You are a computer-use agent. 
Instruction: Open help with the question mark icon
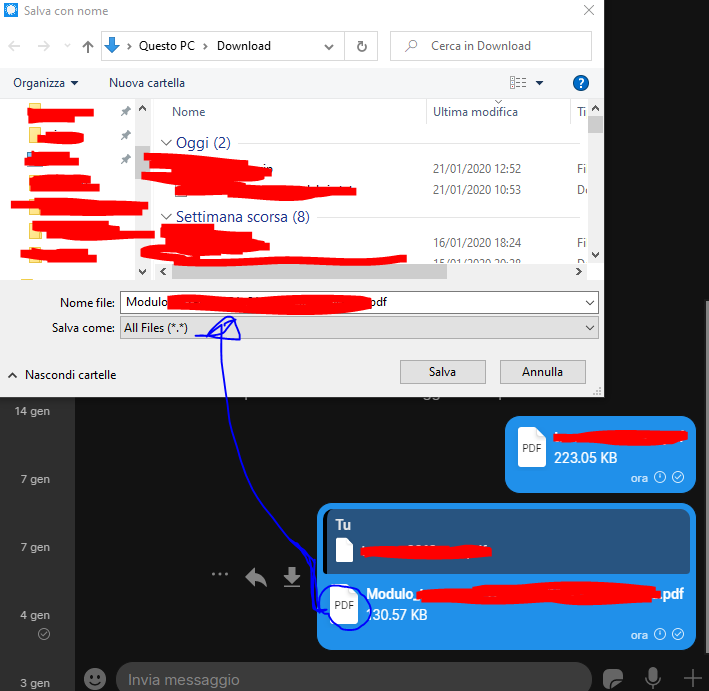[581, 83]
